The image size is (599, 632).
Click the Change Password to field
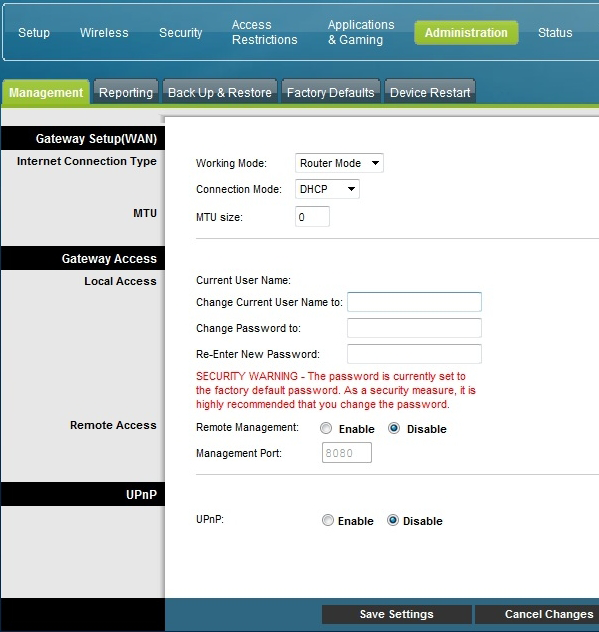414,328
